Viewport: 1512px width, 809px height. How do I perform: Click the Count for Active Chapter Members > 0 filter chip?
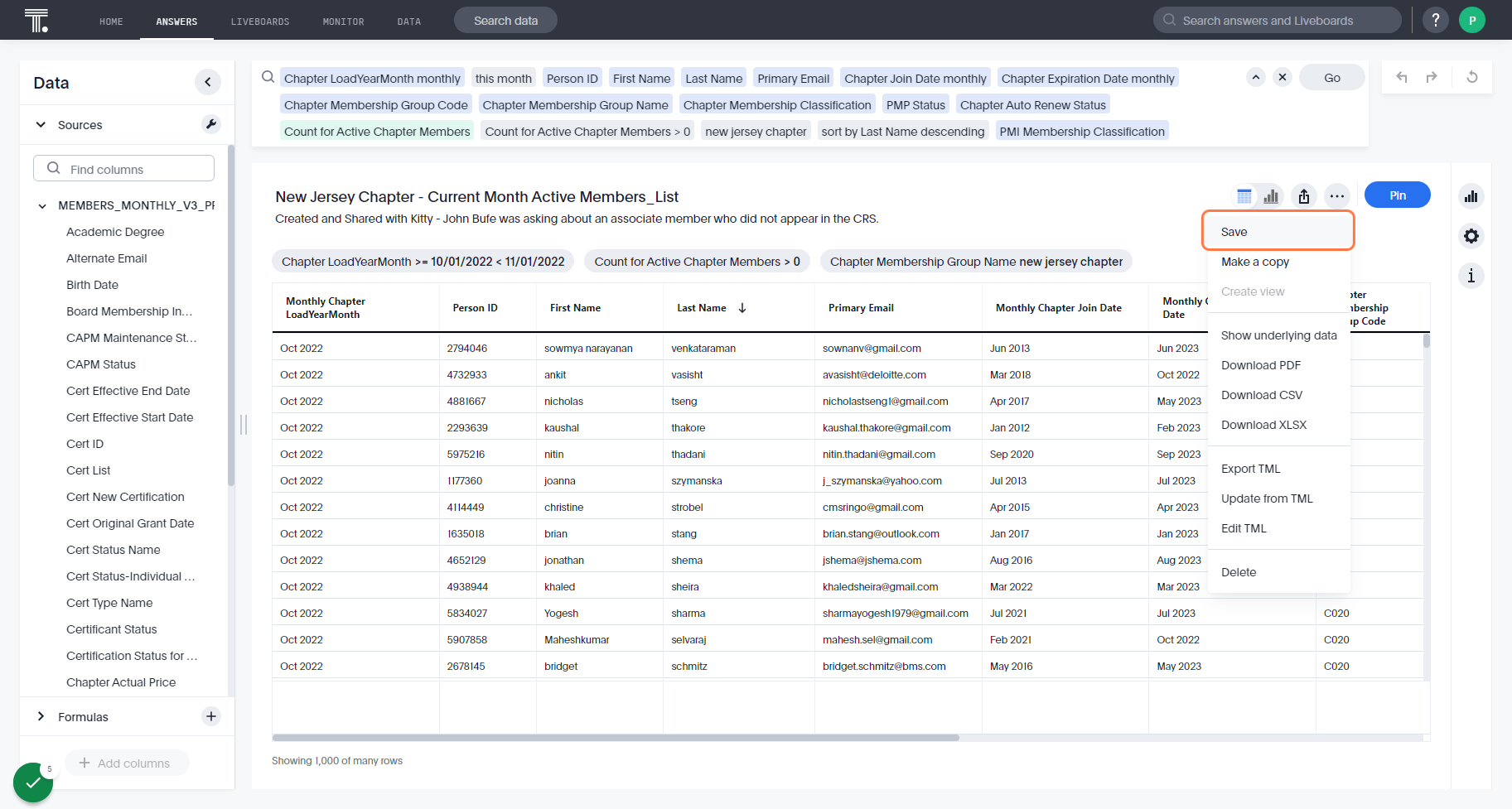(x=697, y=262)
